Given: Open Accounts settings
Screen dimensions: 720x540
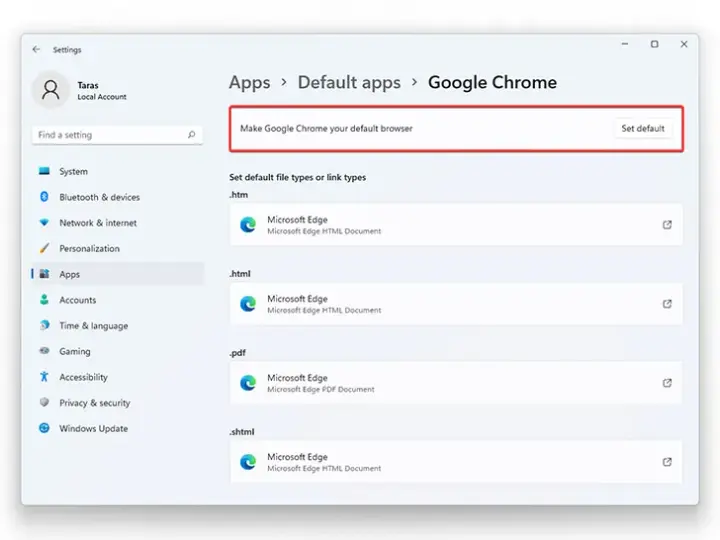Looking at the screenshot, I should (x=118, y=300).
